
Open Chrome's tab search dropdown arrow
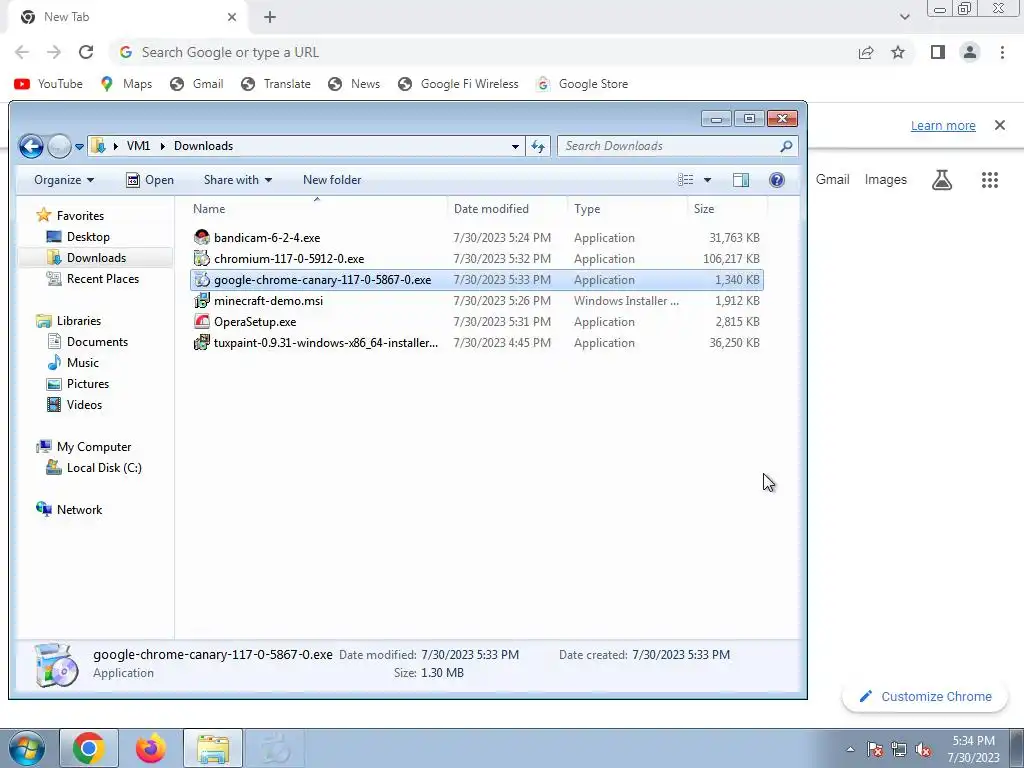pyautogui.click(x=904, y=17)
